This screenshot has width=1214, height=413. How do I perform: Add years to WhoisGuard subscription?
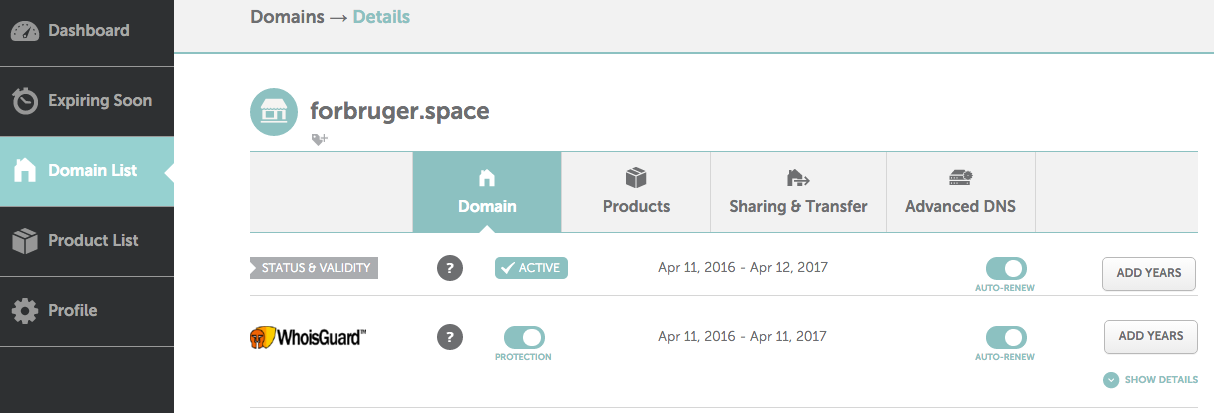tap(1151, 336)
